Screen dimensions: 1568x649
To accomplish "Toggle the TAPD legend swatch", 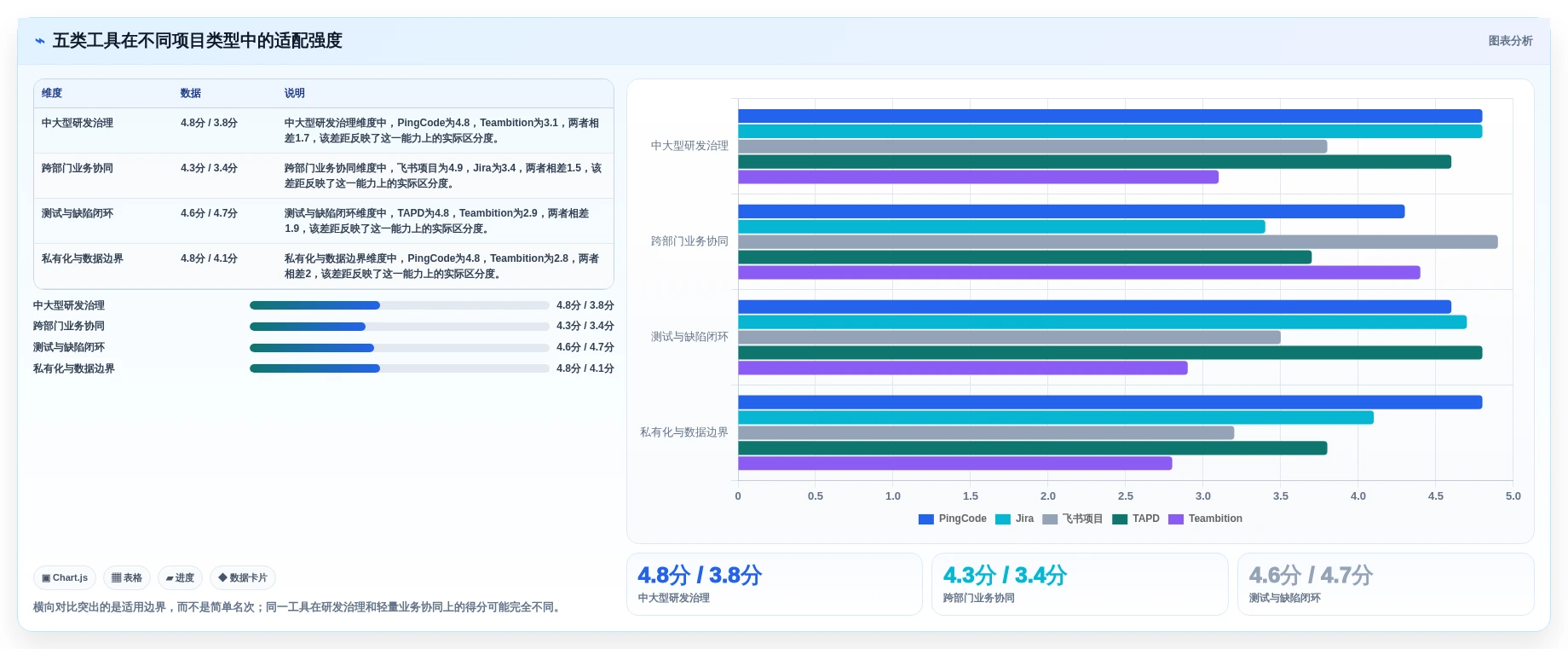I will (1120, 519).
